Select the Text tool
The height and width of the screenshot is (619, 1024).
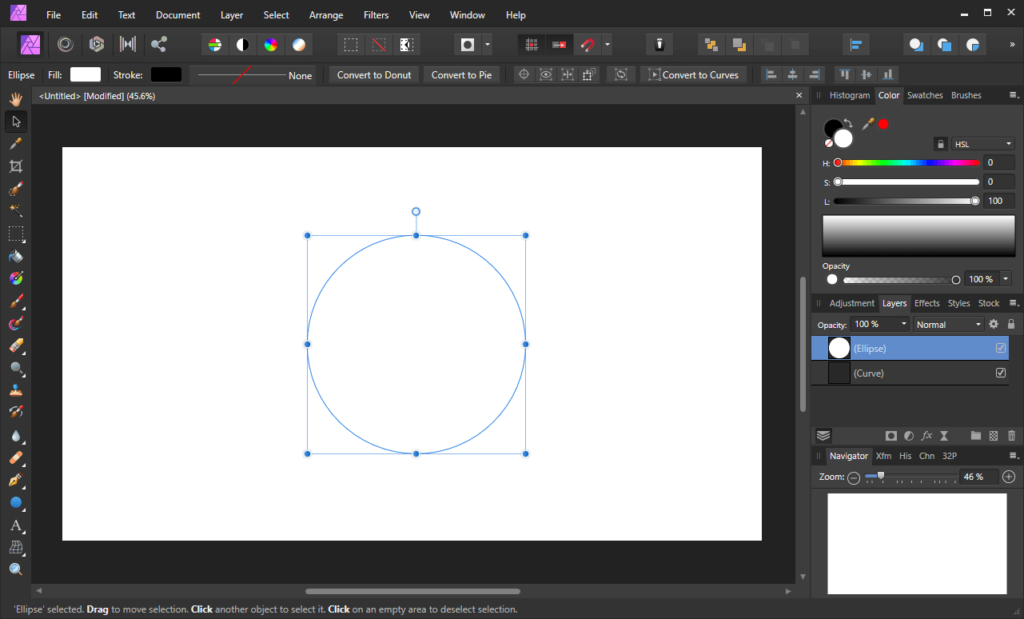15,527
